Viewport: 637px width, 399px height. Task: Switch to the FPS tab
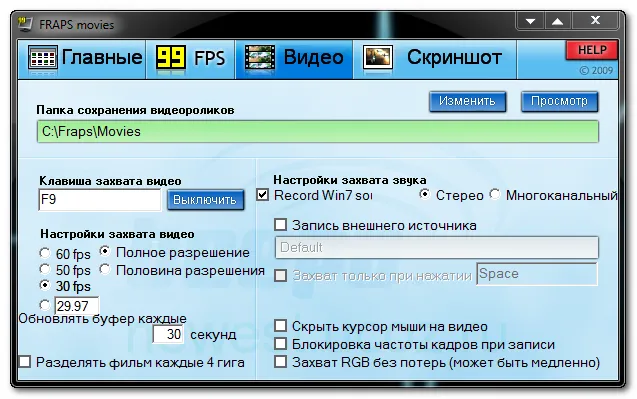(190, 58)
